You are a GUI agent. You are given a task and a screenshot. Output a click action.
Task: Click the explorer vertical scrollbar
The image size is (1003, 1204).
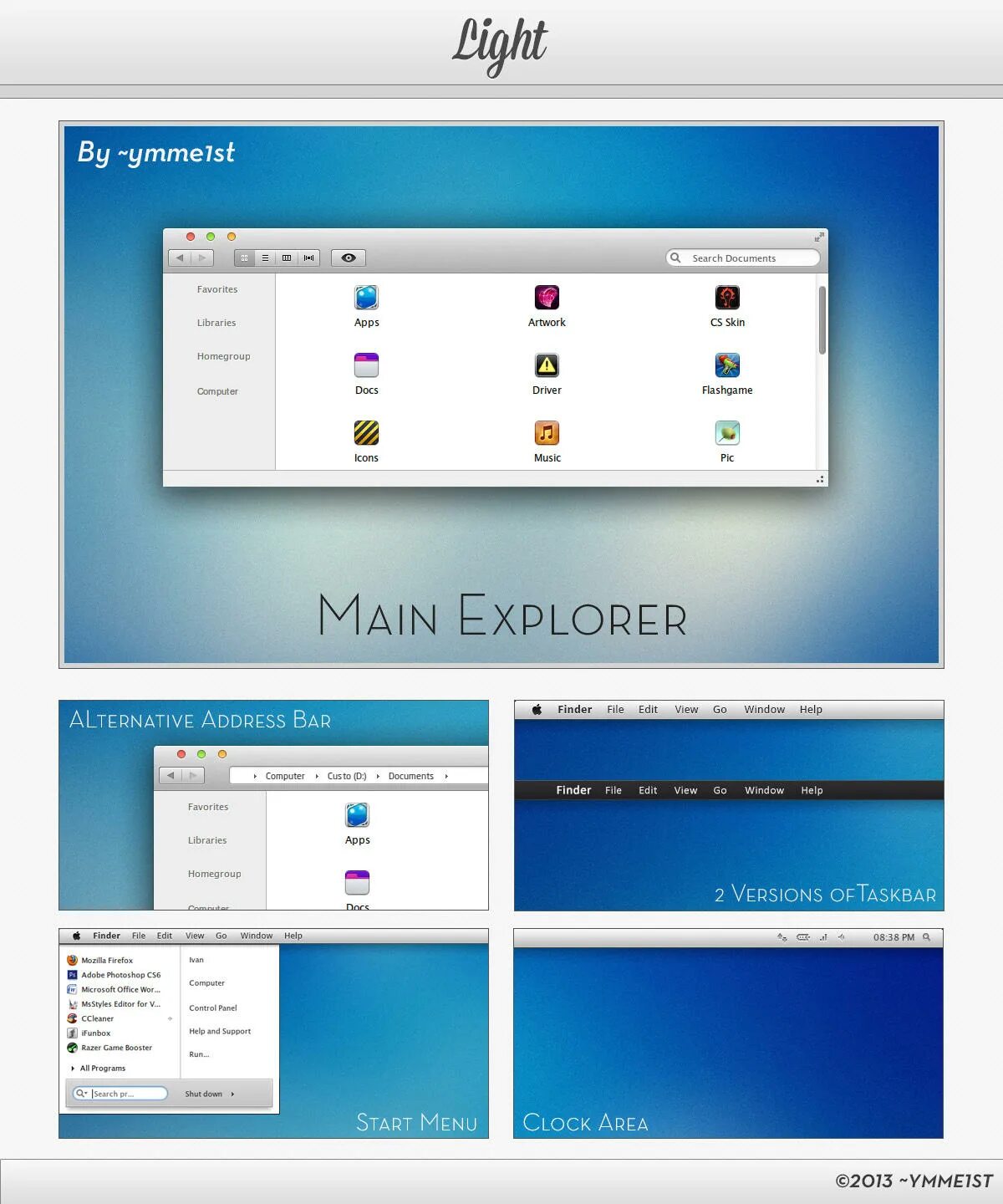(822, 320)
